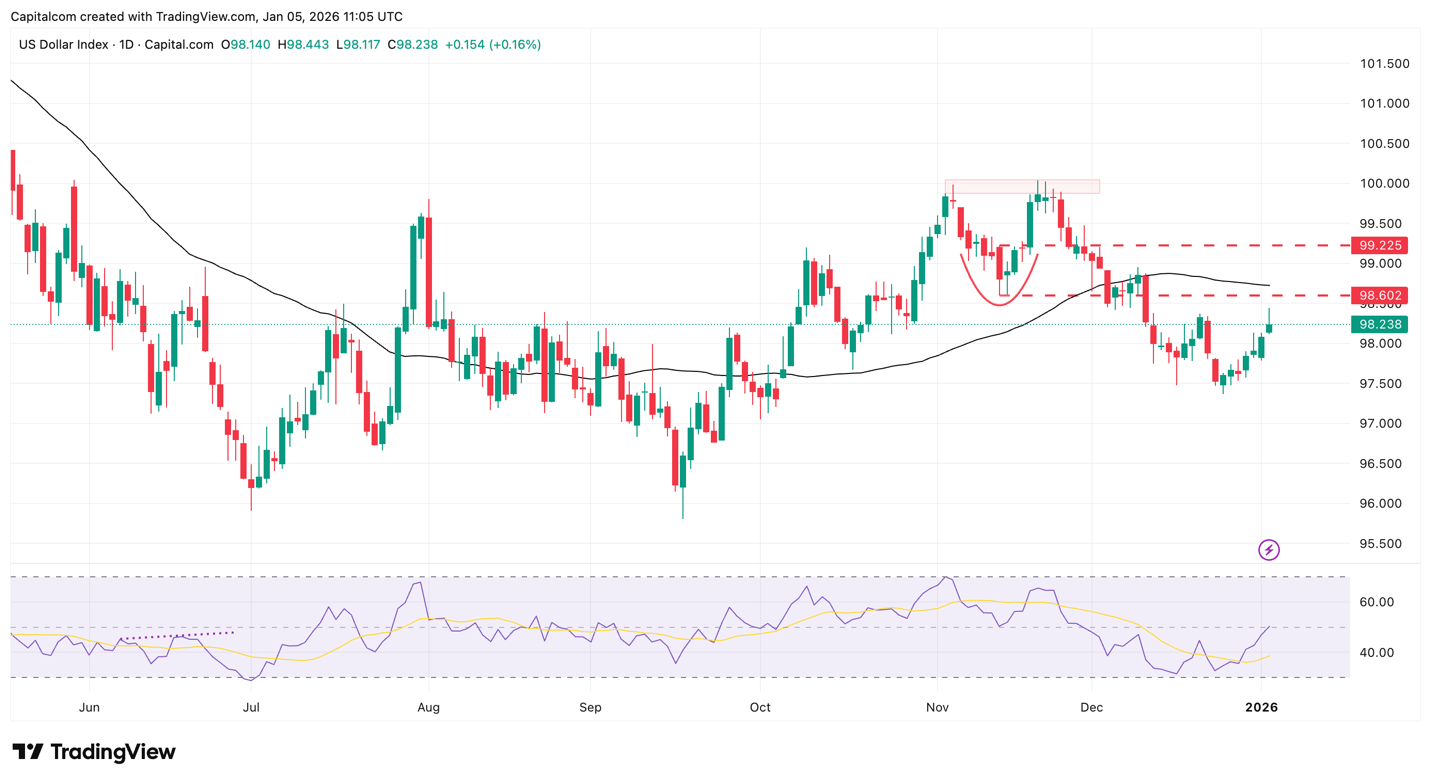This screenshot has height=783, width=1431.
Task: Click the TradingView wordmark text
Action: [112, 752]
